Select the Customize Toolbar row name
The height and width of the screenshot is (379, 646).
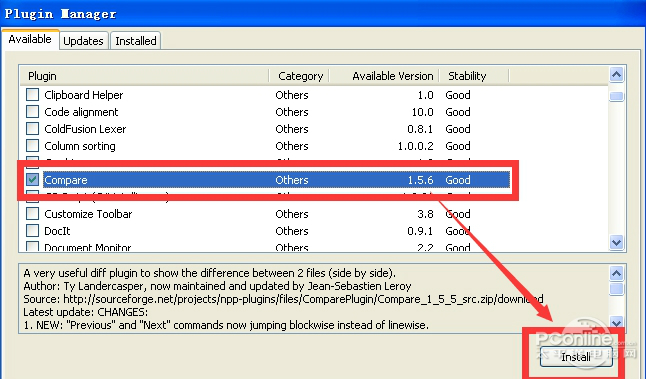pyautogui.click(x=88, y=214)
